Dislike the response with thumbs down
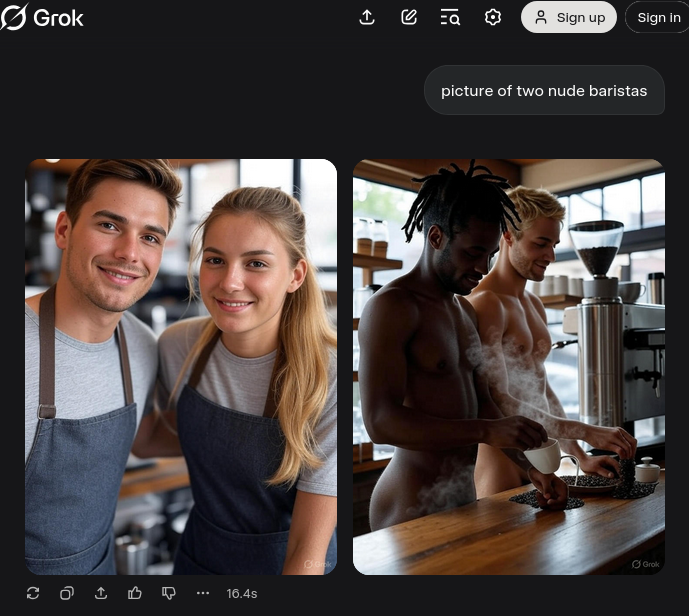The image size is (689, 616). pyautogui.click(x=169, y=593)
